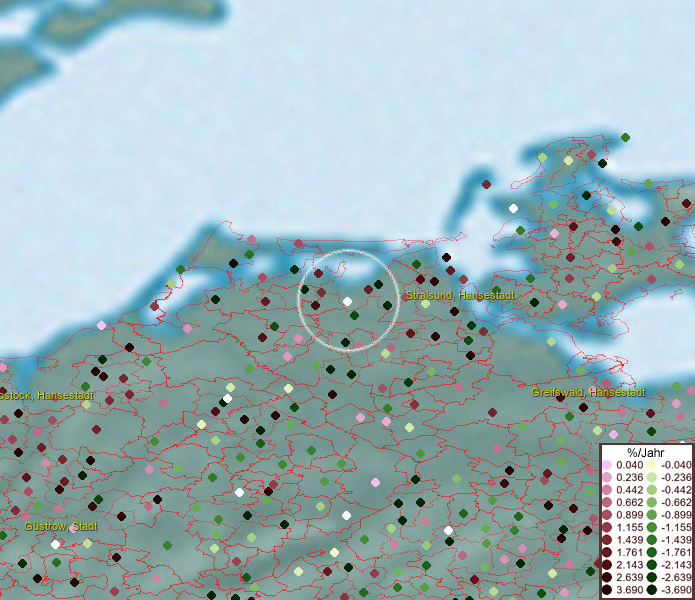Pick the color dot beside legend value 1.439
The width and height of the screenshot is (695, 600).
click(x=607, y=540)
